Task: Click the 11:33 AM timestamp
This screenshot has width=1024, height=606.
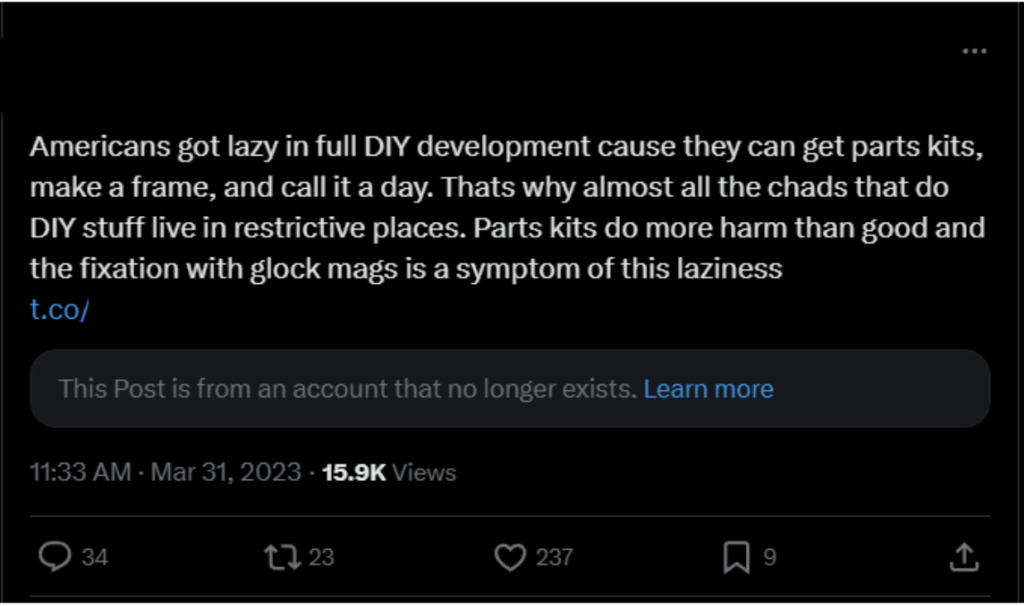Action: [80, 472]
